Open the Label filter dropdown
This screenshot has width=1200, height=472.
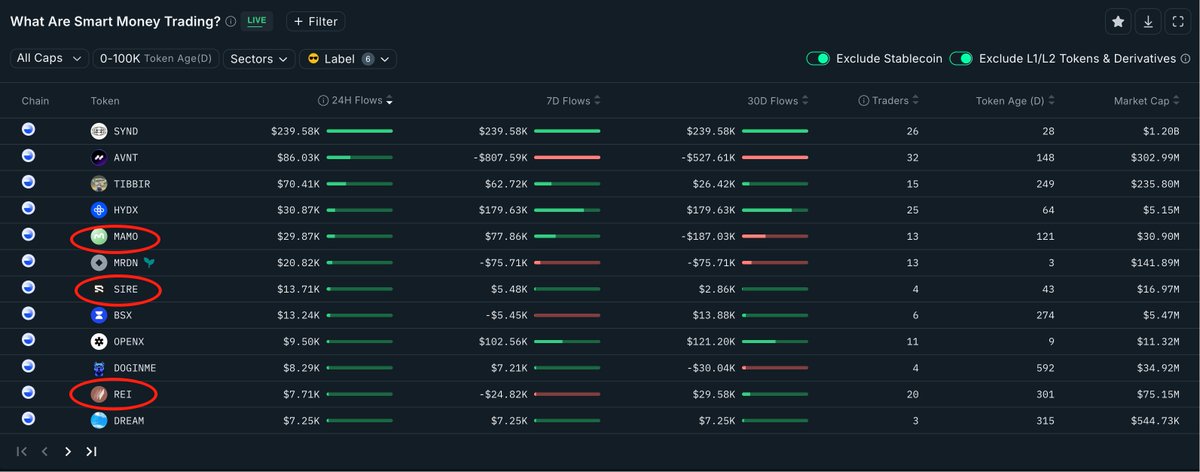pyautogui.click(x=347, y=59)
